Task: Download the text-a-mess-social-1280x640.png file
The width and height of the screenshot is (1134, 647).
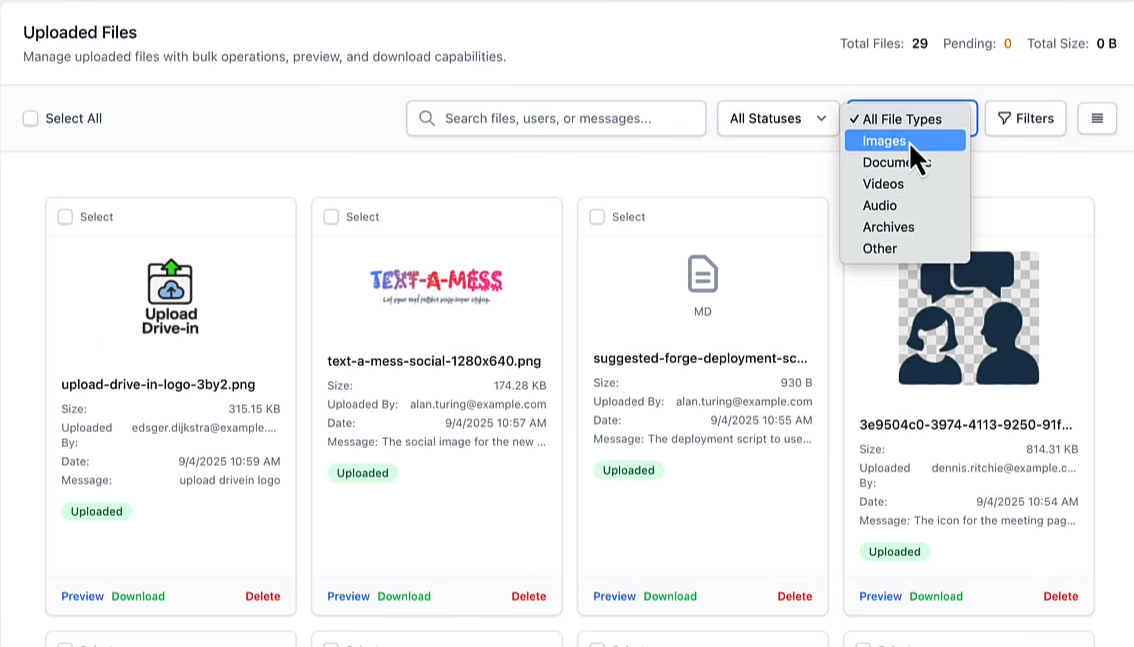Action: [404, 596]
